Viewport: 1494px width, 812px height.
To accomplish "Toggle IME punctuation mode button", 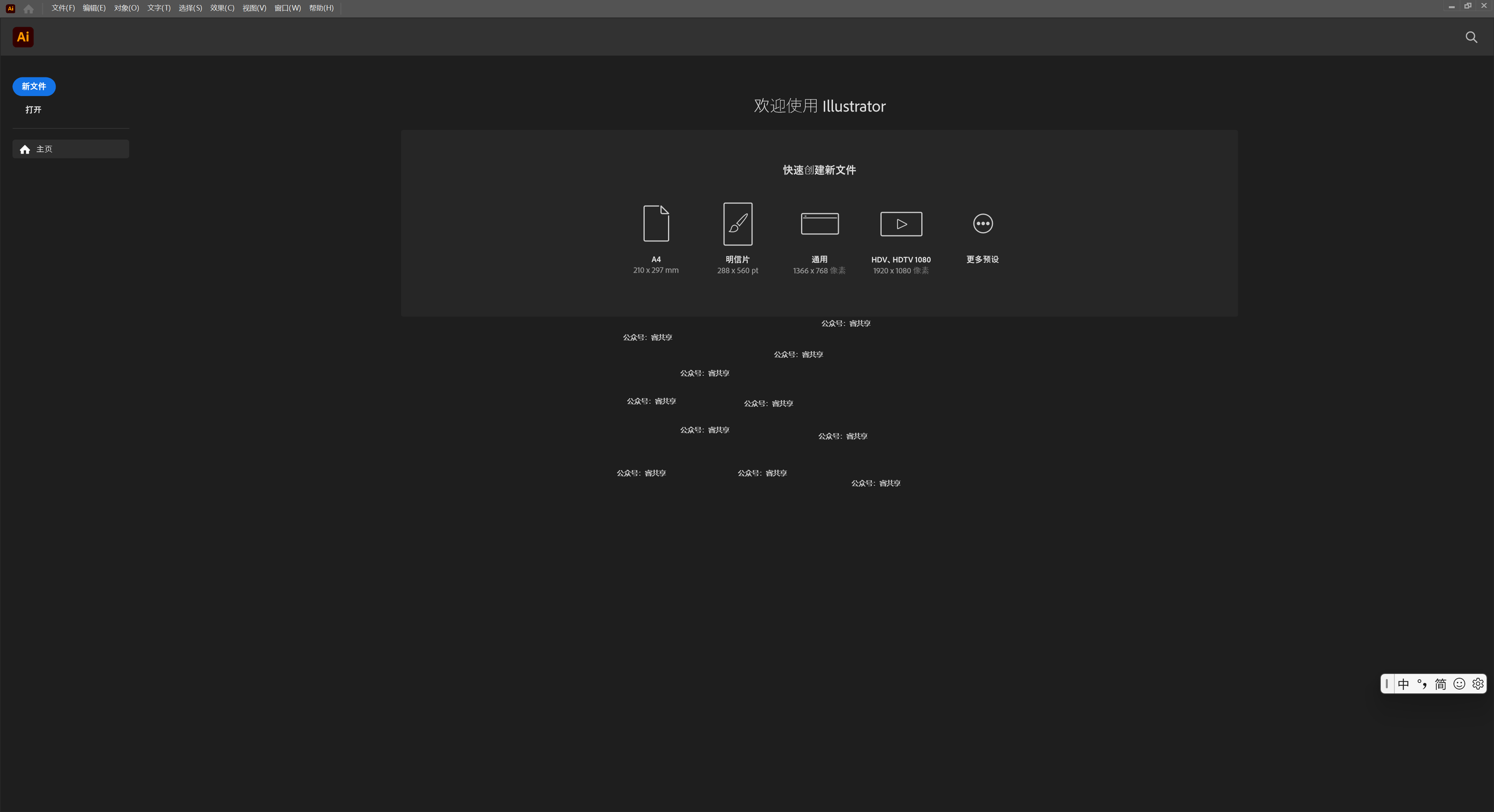I will click(x=1422, y=684).
